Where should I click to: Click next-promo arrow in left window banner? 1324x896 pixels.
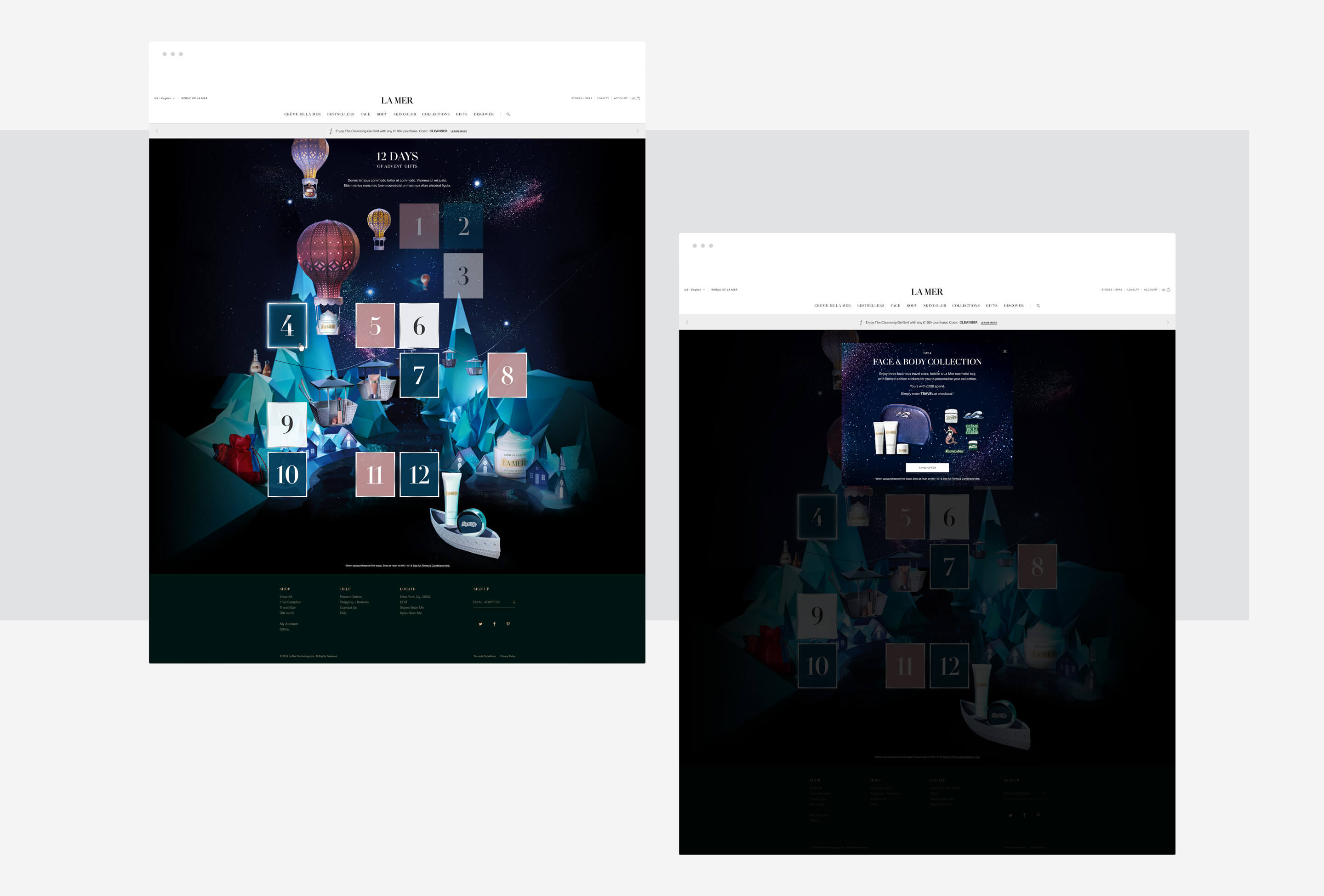click(x=638, y=131)
